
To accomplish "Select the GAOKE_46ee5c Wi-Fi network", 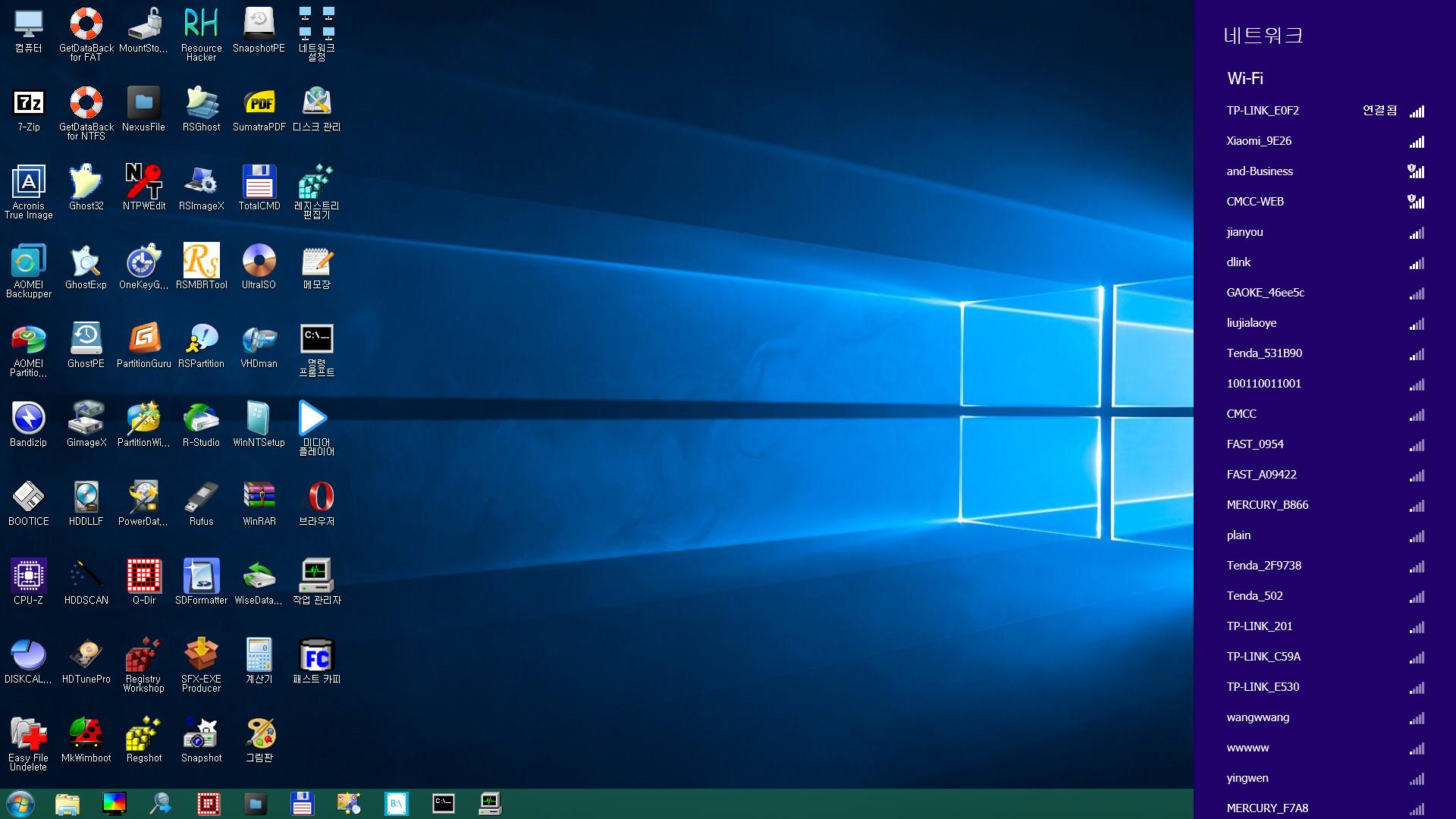I will 1325,293.
